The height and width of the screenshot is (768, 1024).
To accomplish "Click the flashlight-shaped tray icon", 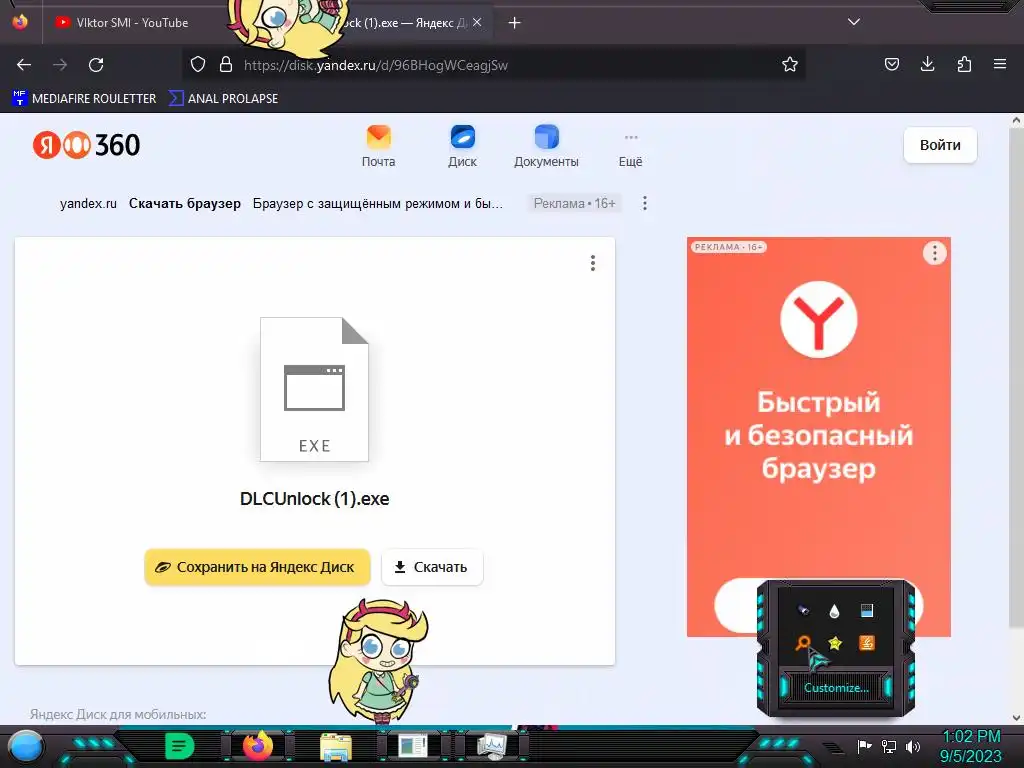I will coord(803,611).
